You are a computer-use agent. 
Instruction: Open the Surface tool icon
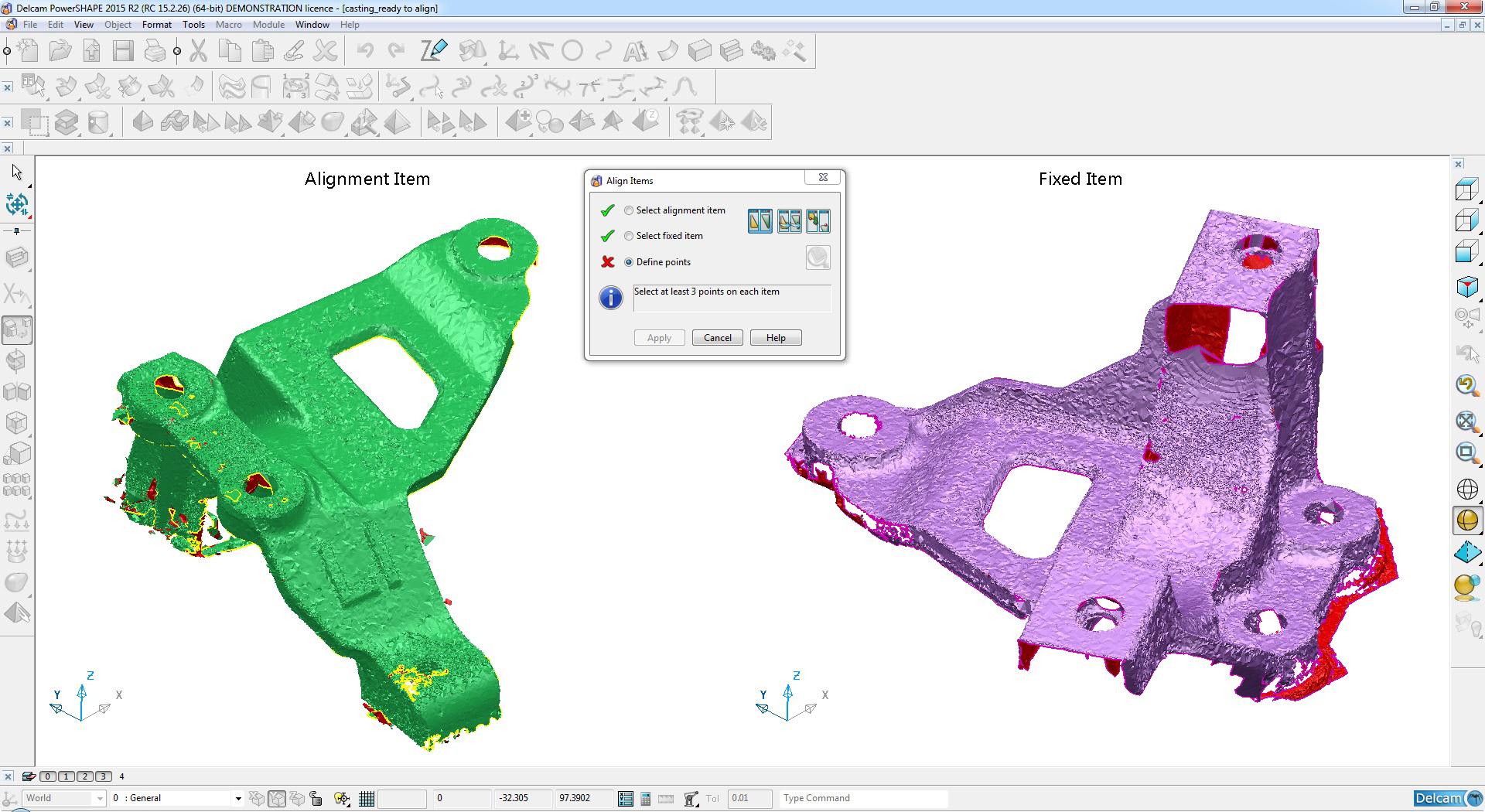coord(667,52)
